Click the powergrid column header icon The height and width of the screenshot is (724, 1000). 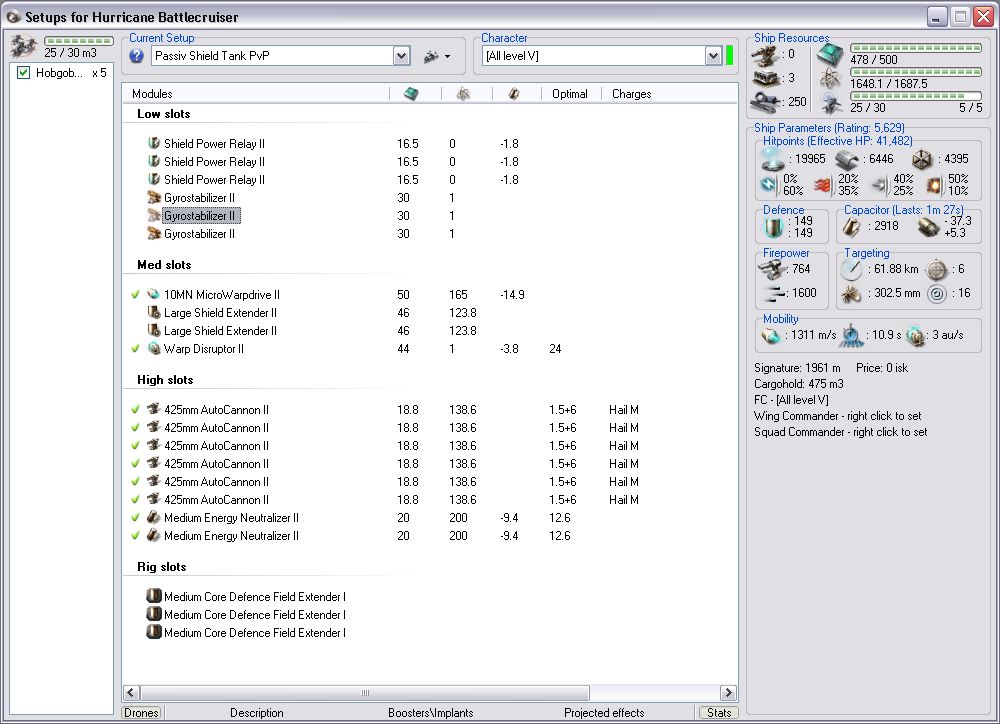[464, 94]
